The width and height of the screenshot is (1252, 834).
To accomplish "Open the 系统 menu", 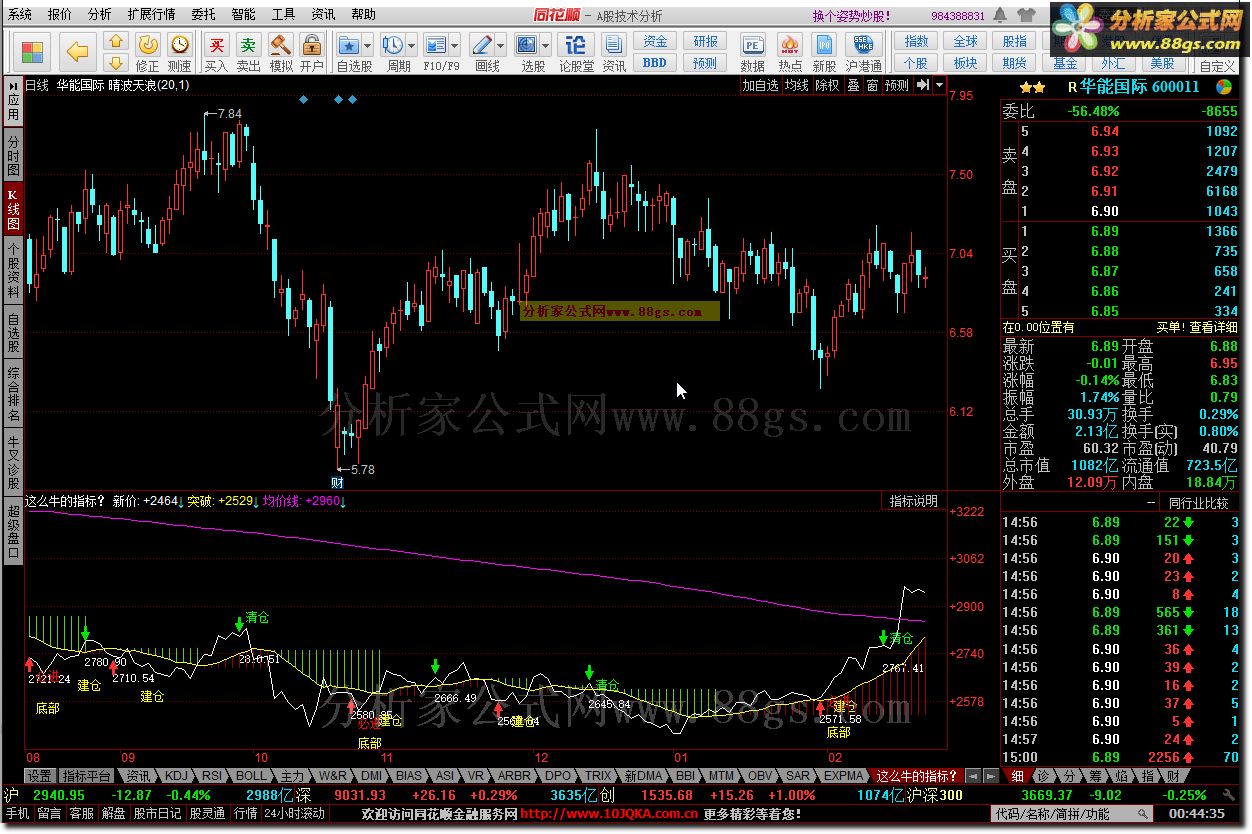I will coord(20,15).
